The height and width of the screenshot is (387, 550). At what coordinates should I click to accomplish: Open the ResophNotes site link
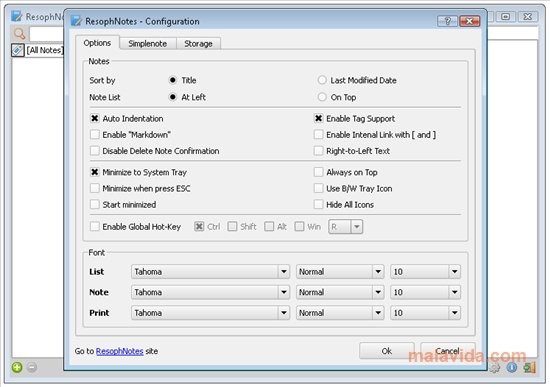pos(120,351)
